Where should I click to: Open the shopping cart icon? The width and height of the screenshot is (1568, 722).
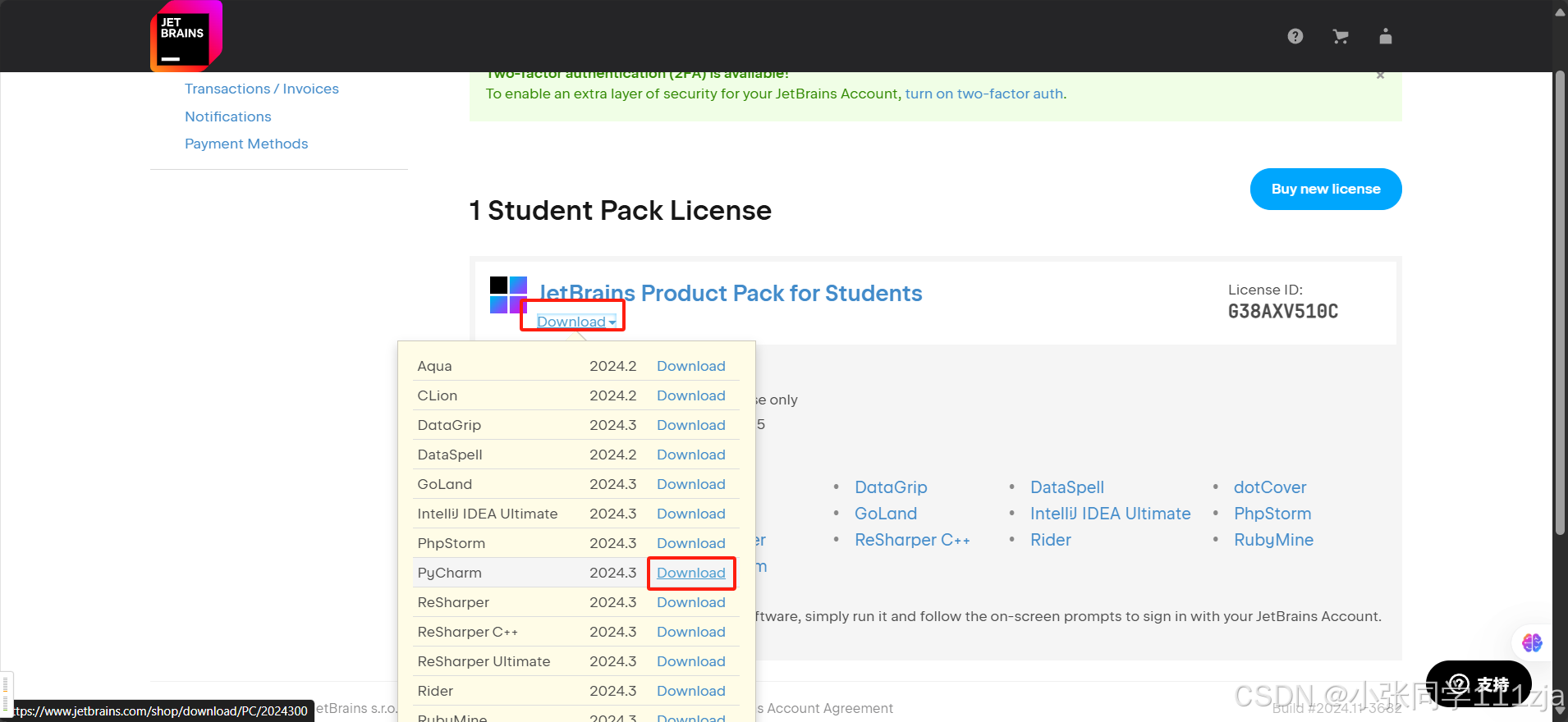[x=1341, y=36]
